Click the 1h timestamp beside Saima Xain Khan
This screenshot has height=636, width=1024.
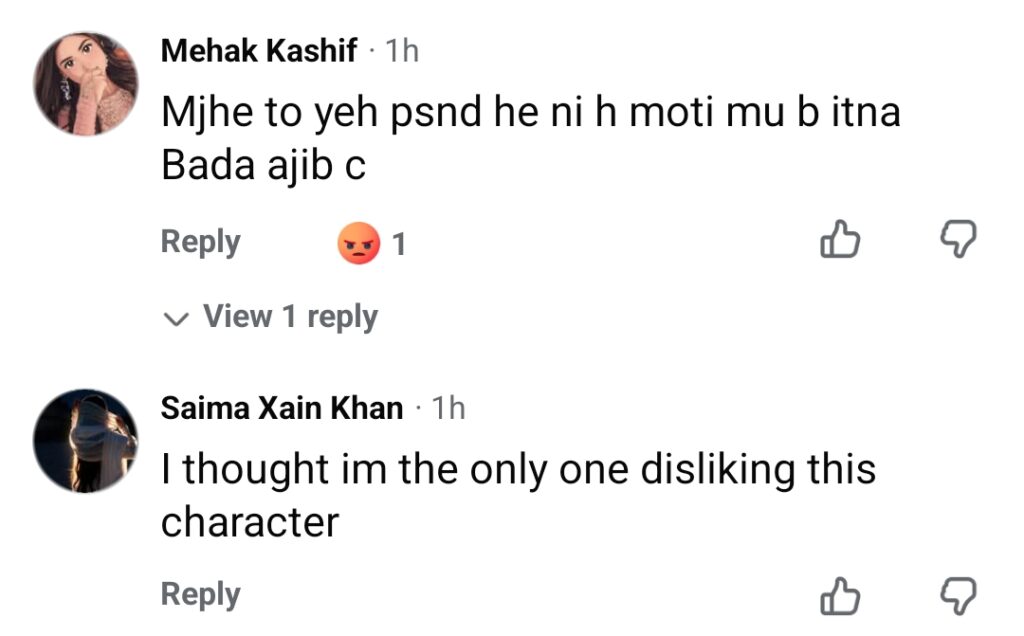448,408
